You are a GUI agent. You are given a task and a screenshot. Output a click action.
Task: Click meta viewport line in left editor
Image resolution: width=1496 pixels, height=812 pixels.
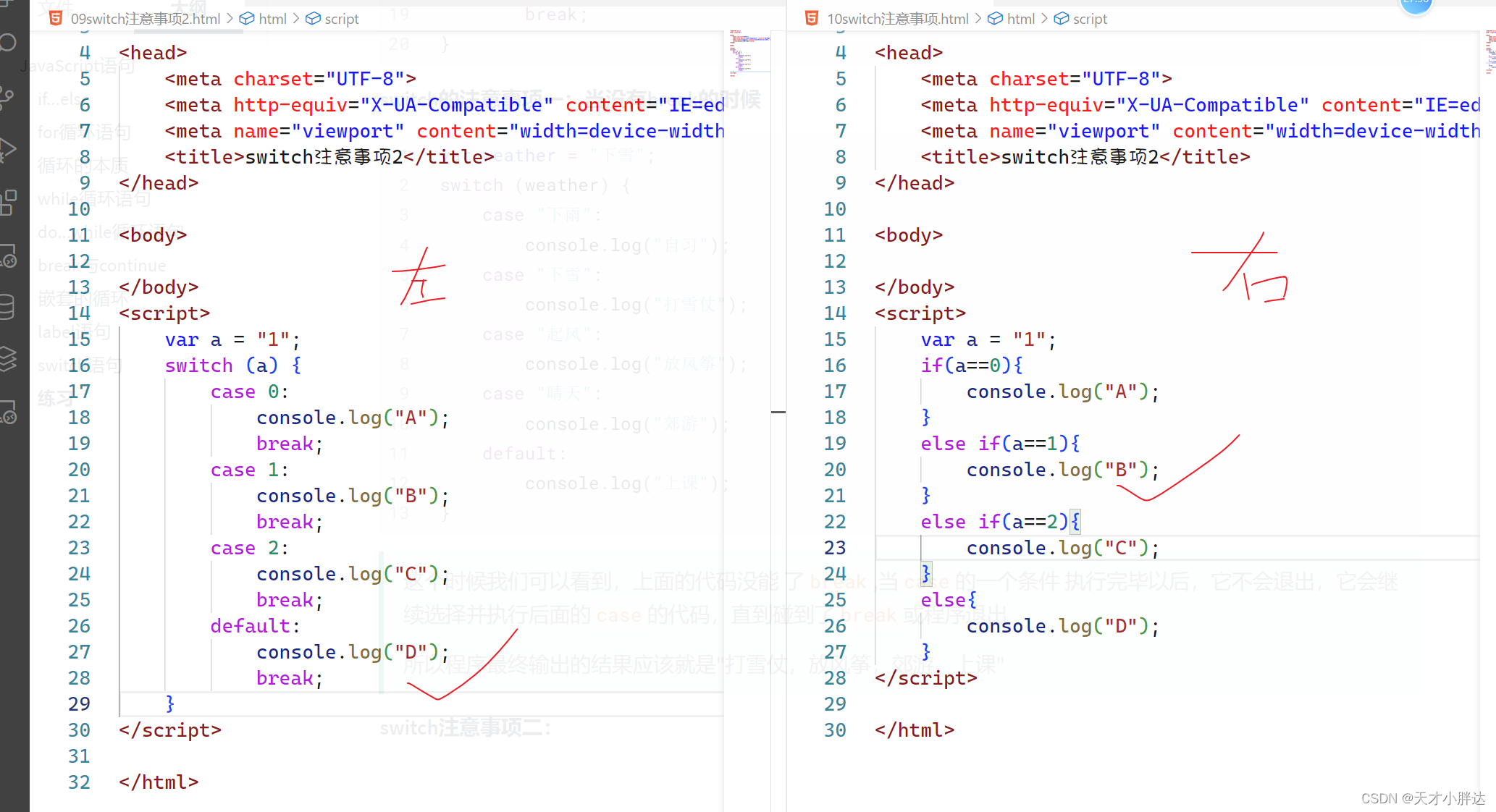(445, 131)
